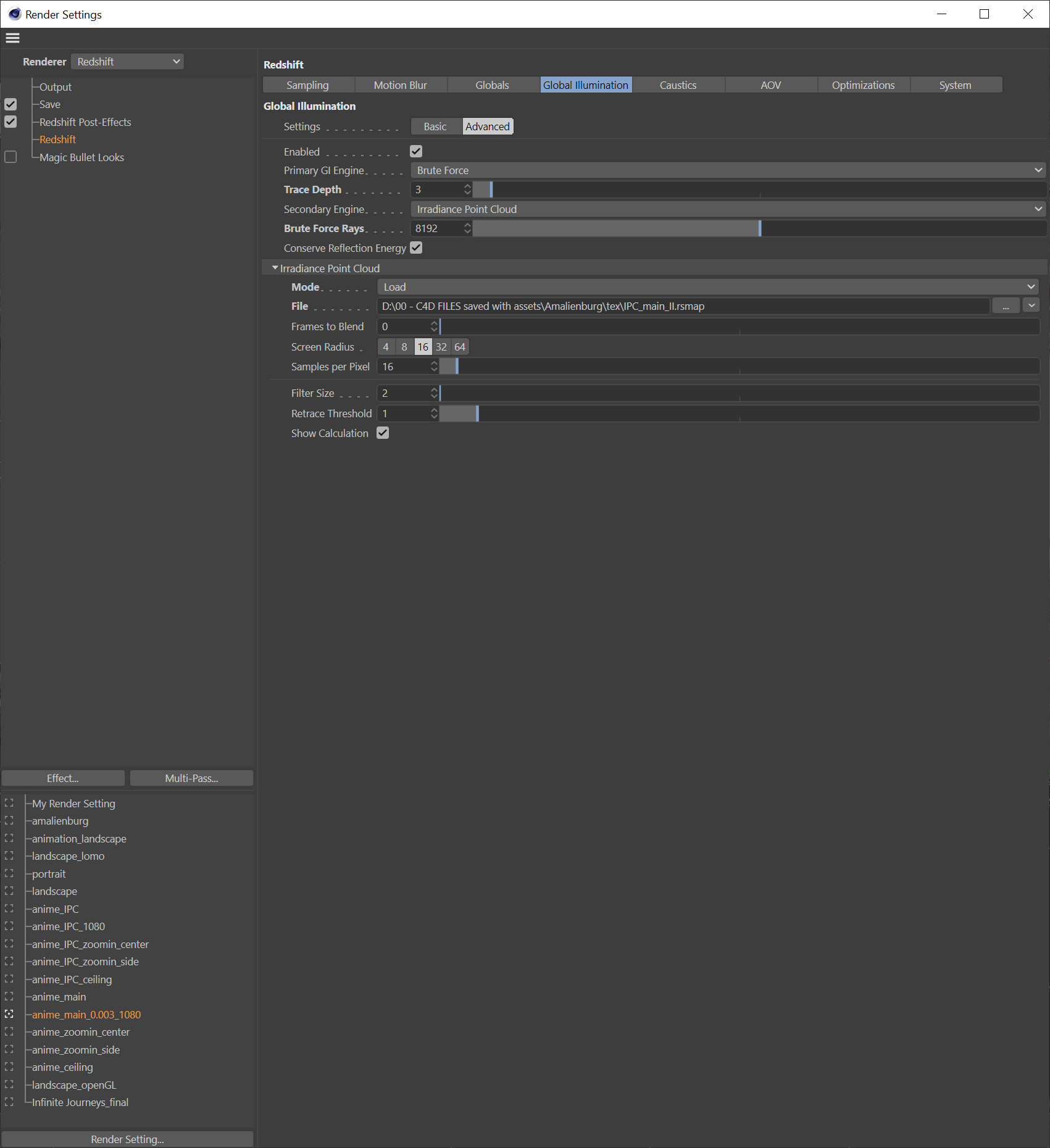Toggle Conserve Reflection Energy checkbox
The image size is (1050, 1148).
416,248
